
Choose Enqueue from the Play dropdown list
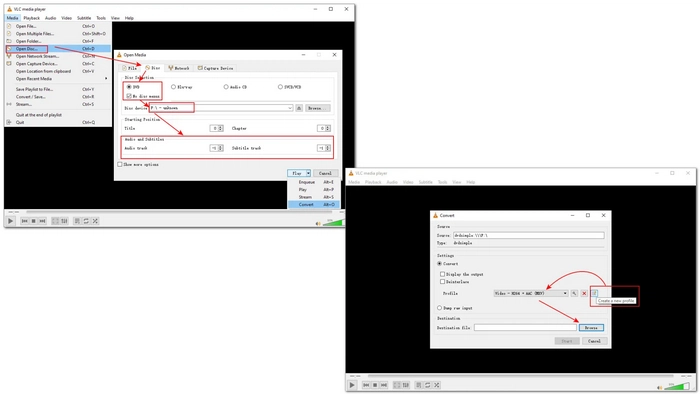point(314,182)
